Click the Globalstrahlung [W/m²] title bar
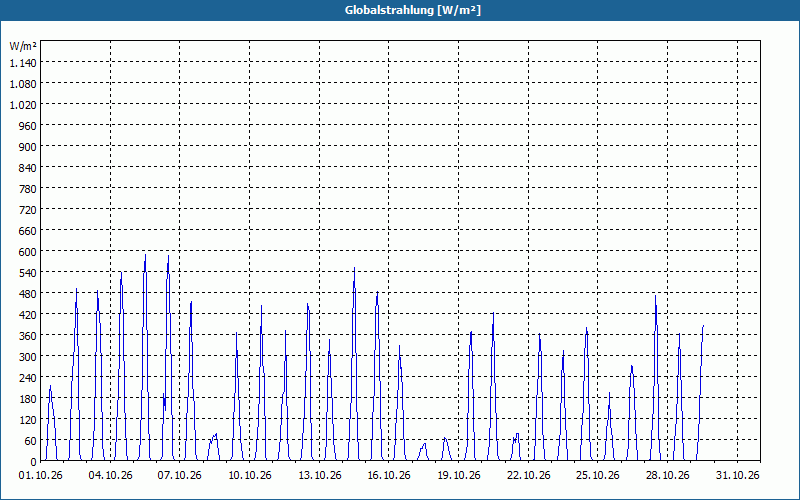800x500 pixels. tap(400, 10)
